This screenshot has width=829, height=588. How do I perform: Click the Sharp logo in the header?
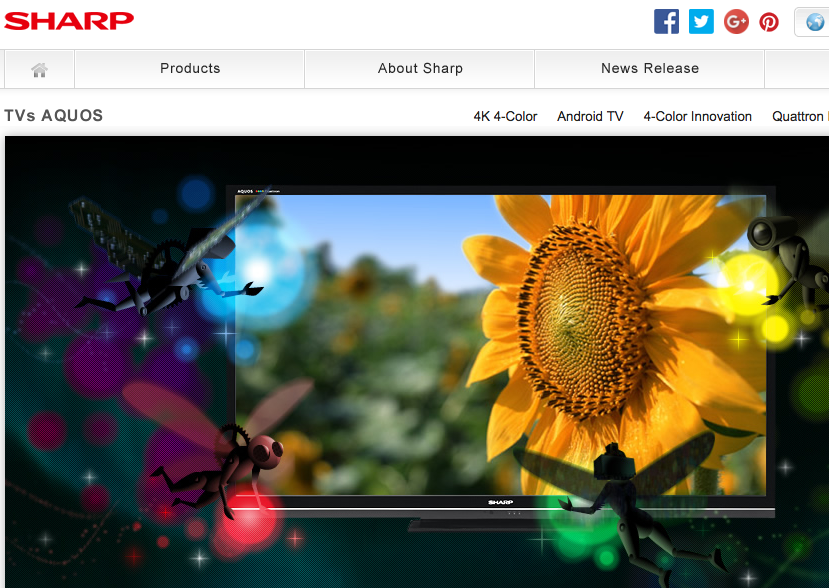pyautogui.click(x=69, y=20)
